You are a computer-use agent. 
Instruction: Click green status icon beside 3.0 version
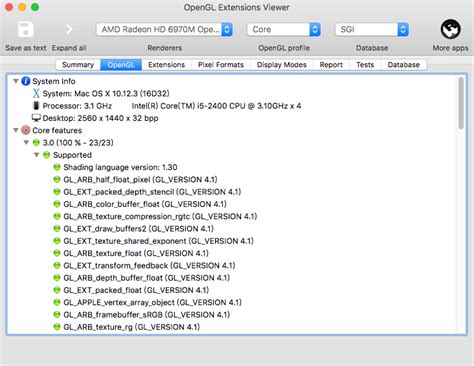[36, 143]
